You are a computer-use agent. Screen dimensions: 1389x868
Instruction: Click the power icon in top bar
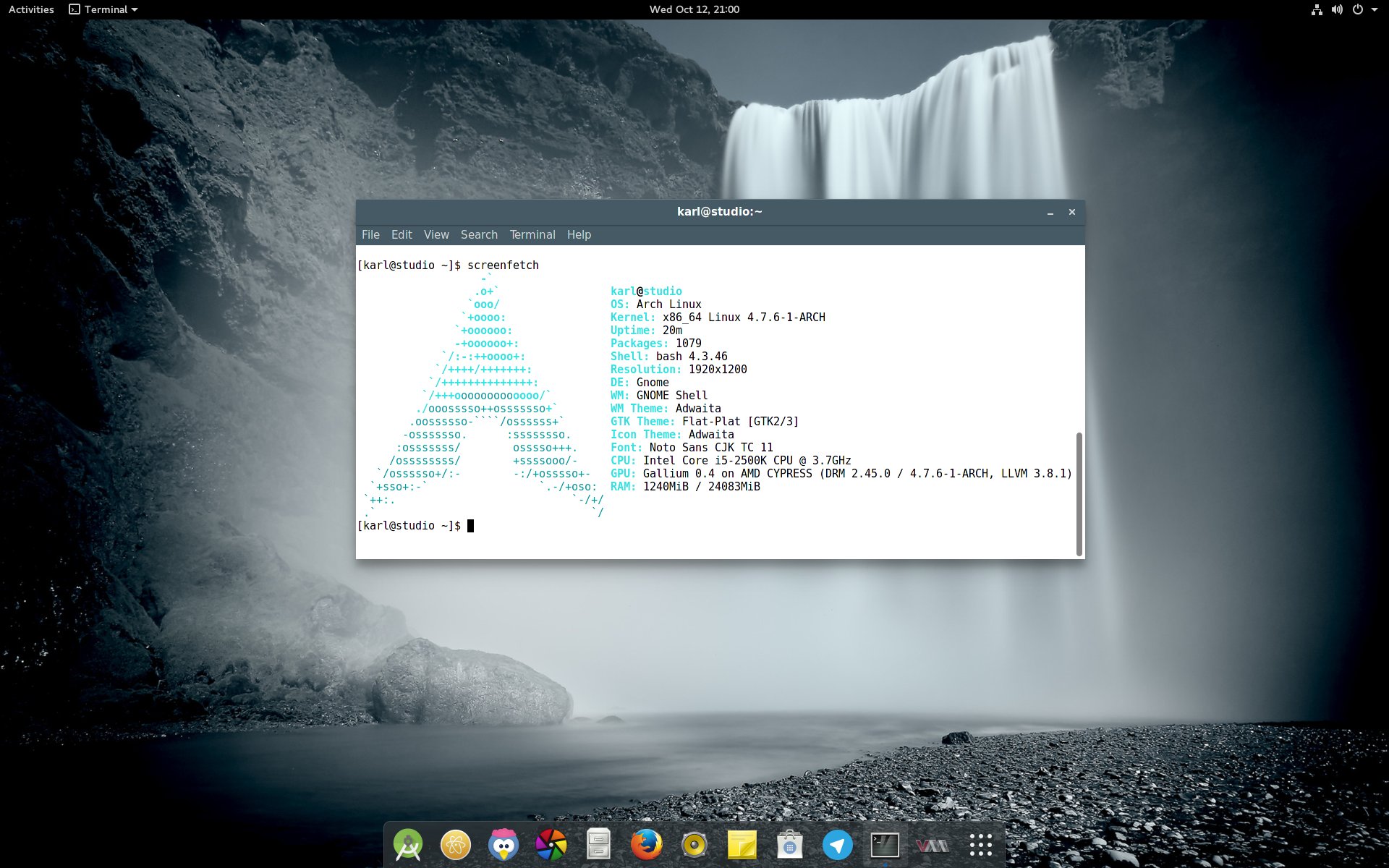[1358, 9]
